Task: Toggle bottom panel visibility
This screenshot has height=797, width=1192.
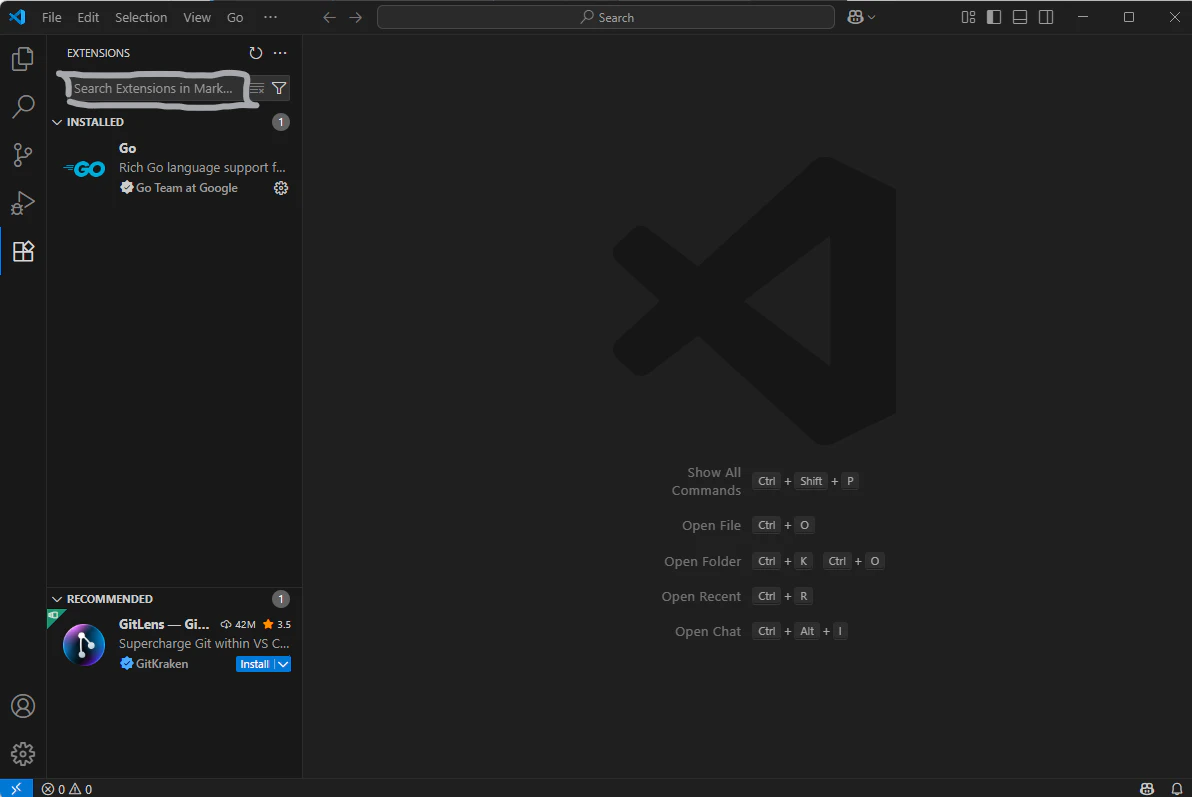Action: (1019, 17)
